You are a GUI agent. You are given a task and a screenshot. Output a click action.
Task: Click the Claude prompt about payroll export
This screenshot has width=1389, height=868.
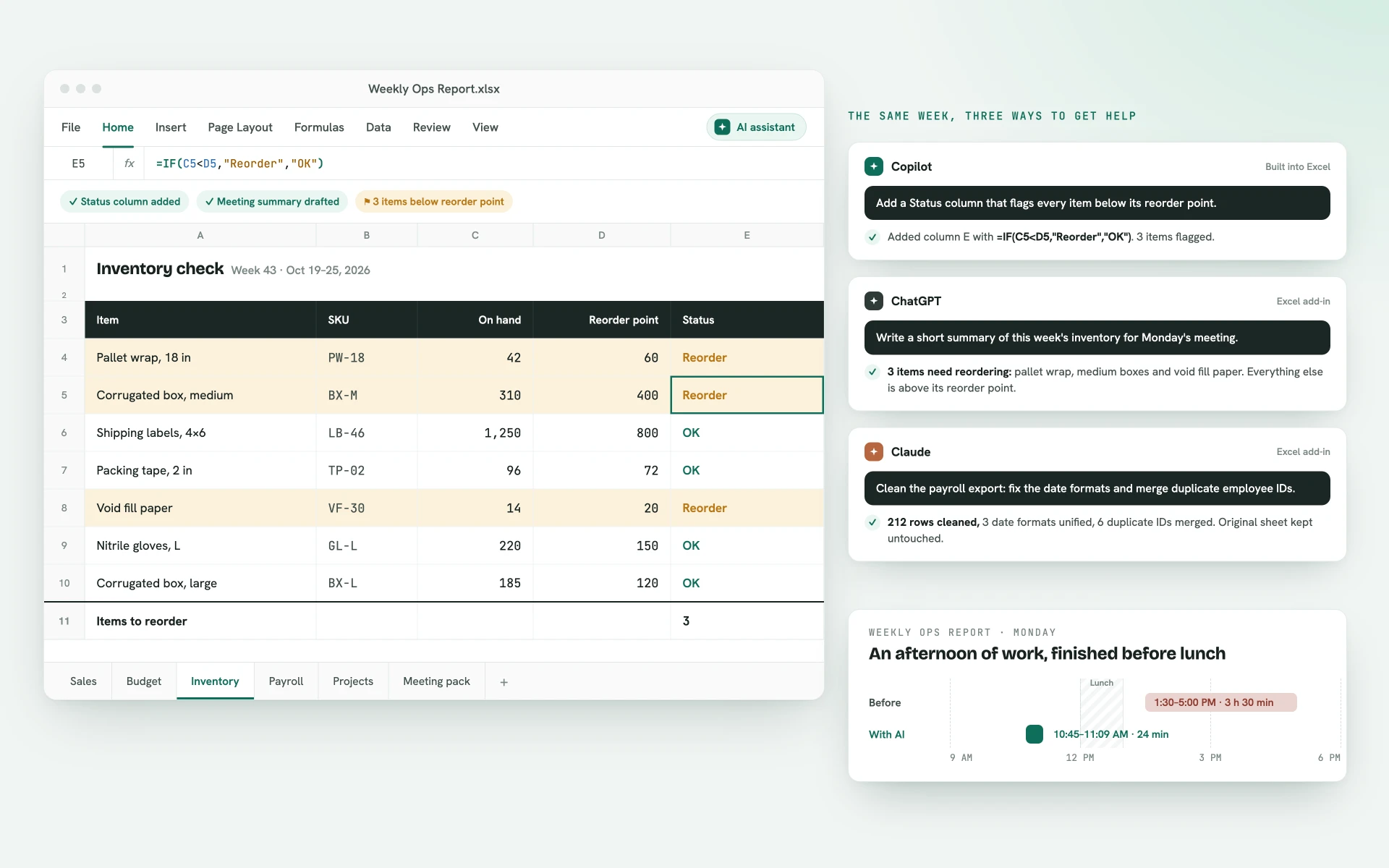1097,488
